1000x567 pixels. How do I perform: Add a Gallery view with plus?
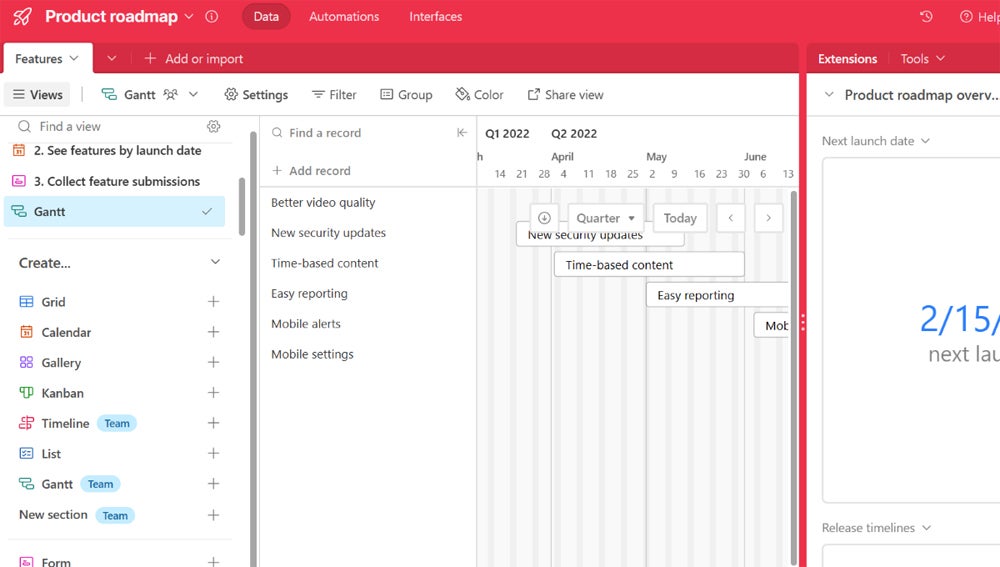(214, 362)
